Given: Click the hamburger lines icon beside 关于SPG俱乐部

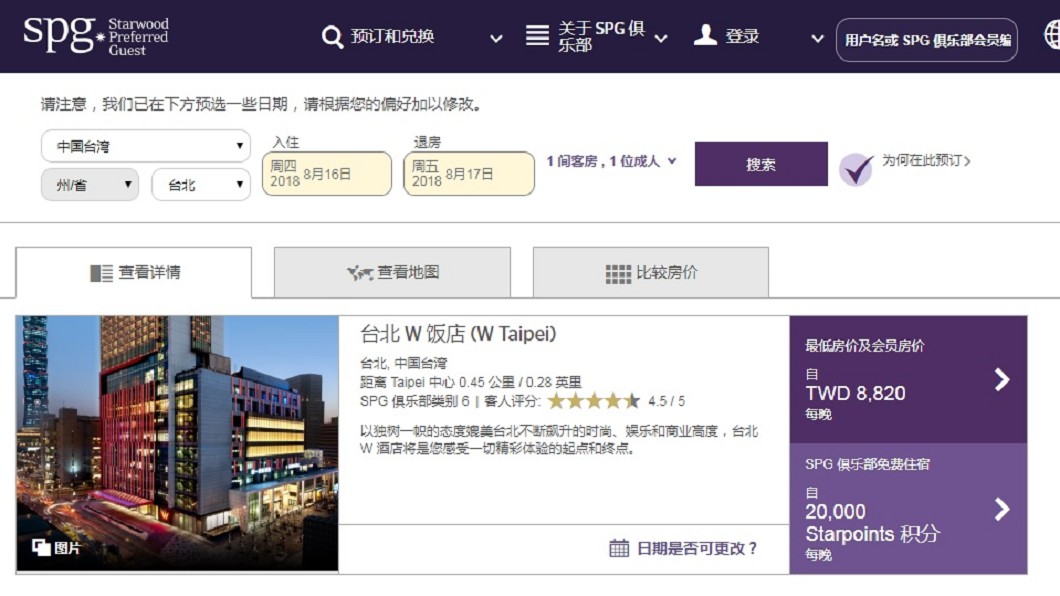Looking at the screenshot, I should [x=537, y=35].
